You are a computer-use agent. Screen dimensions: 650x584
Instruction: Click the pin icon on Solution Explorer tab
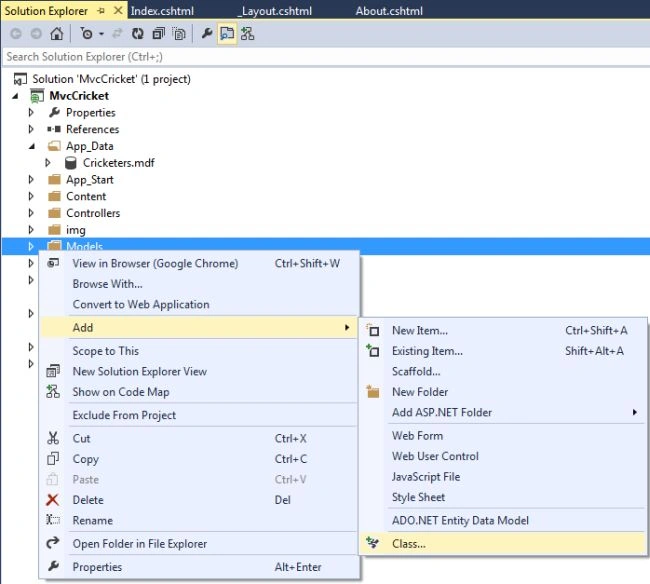(x=101, y=11)
